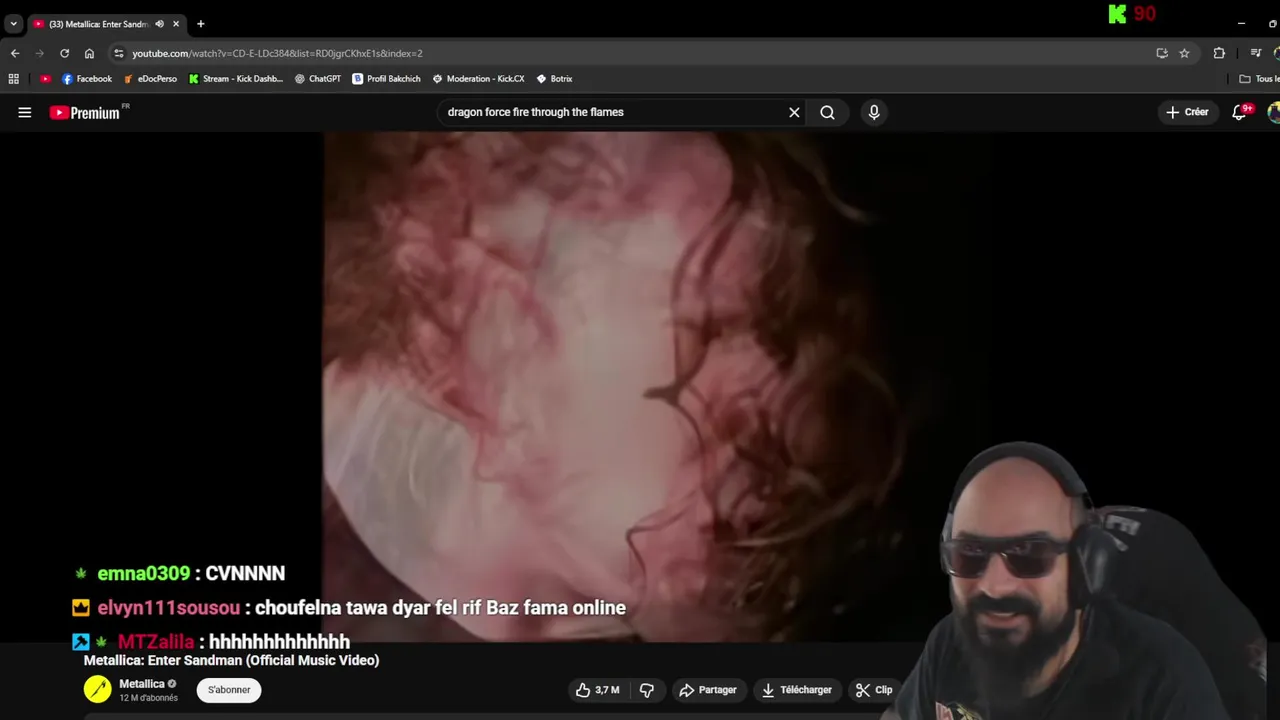Run the search with the magnifier button
The height and width of the screenshot is (720, 1280).
827,112
